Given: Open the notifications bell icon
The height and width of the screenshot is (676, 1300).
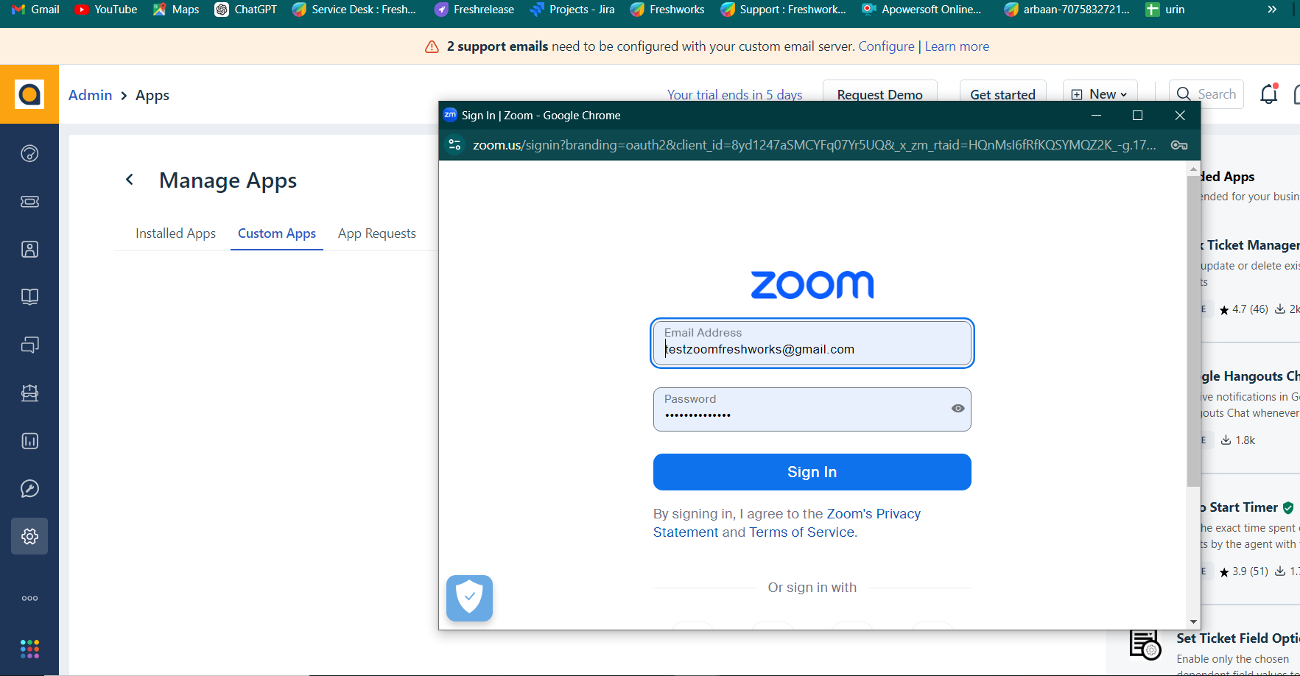Looking at the screenshot, I should pos(1269,94).
